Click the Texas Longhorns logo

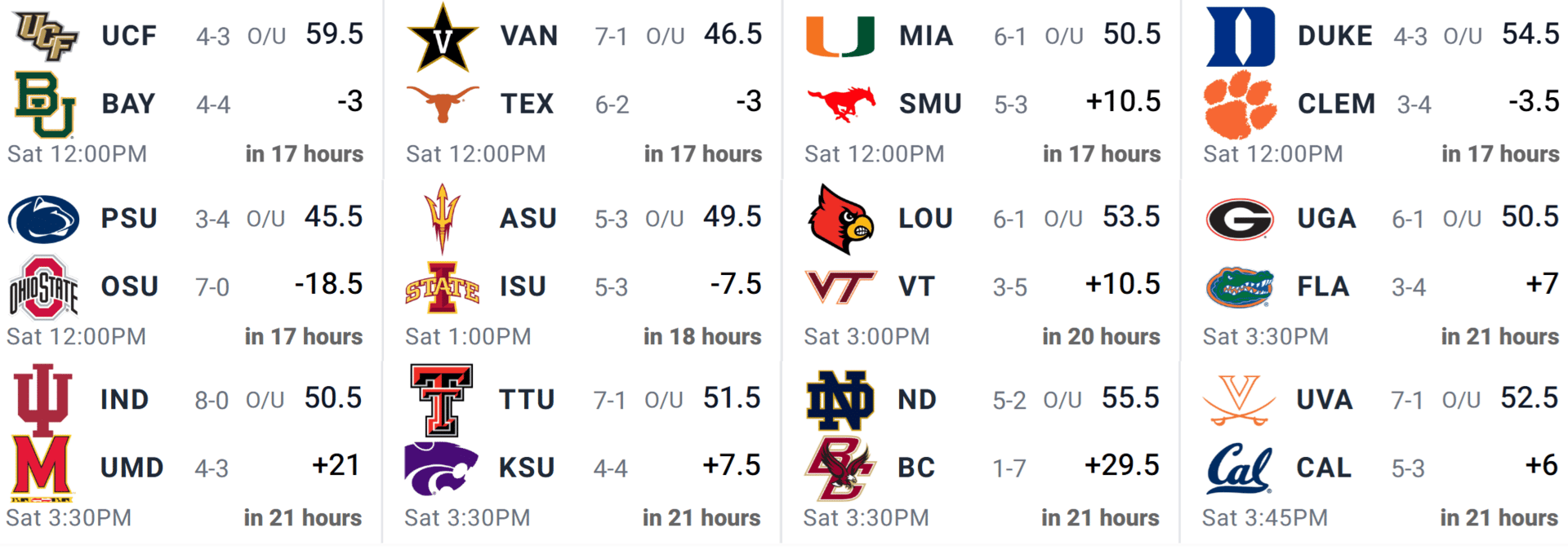pos(442,104)
